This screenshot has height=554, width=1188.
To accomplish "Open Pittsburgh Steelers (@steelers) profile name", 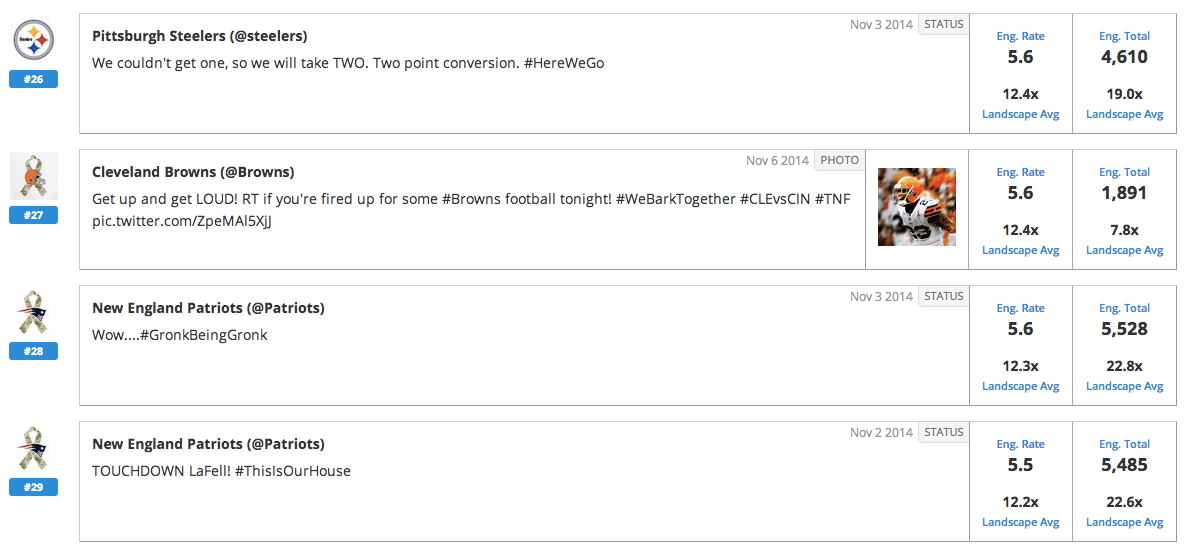I will 199,36.
